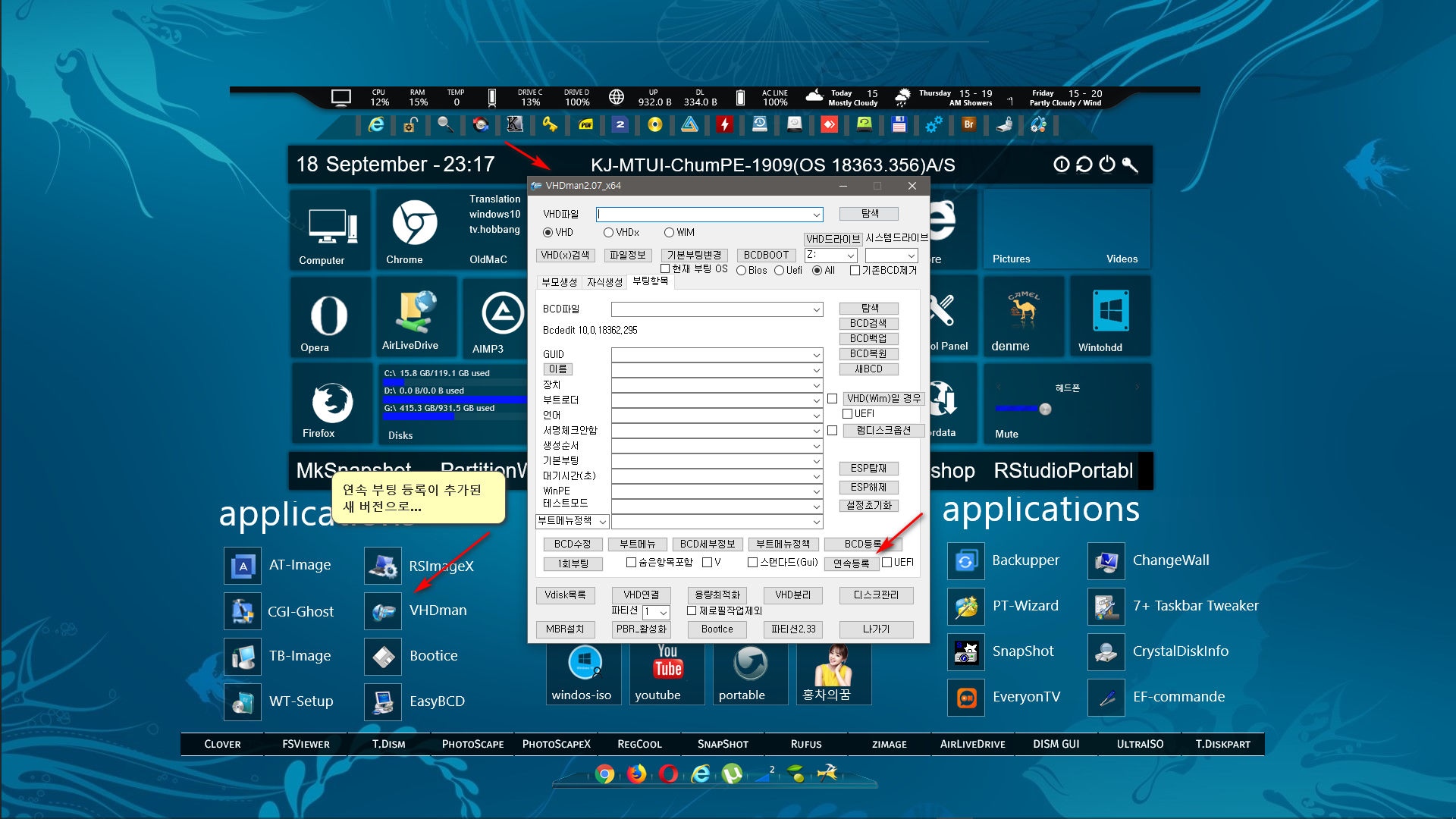Open the Opera browser tile
This screenshot has height=819, width=1456.
[x=330, y=317]
